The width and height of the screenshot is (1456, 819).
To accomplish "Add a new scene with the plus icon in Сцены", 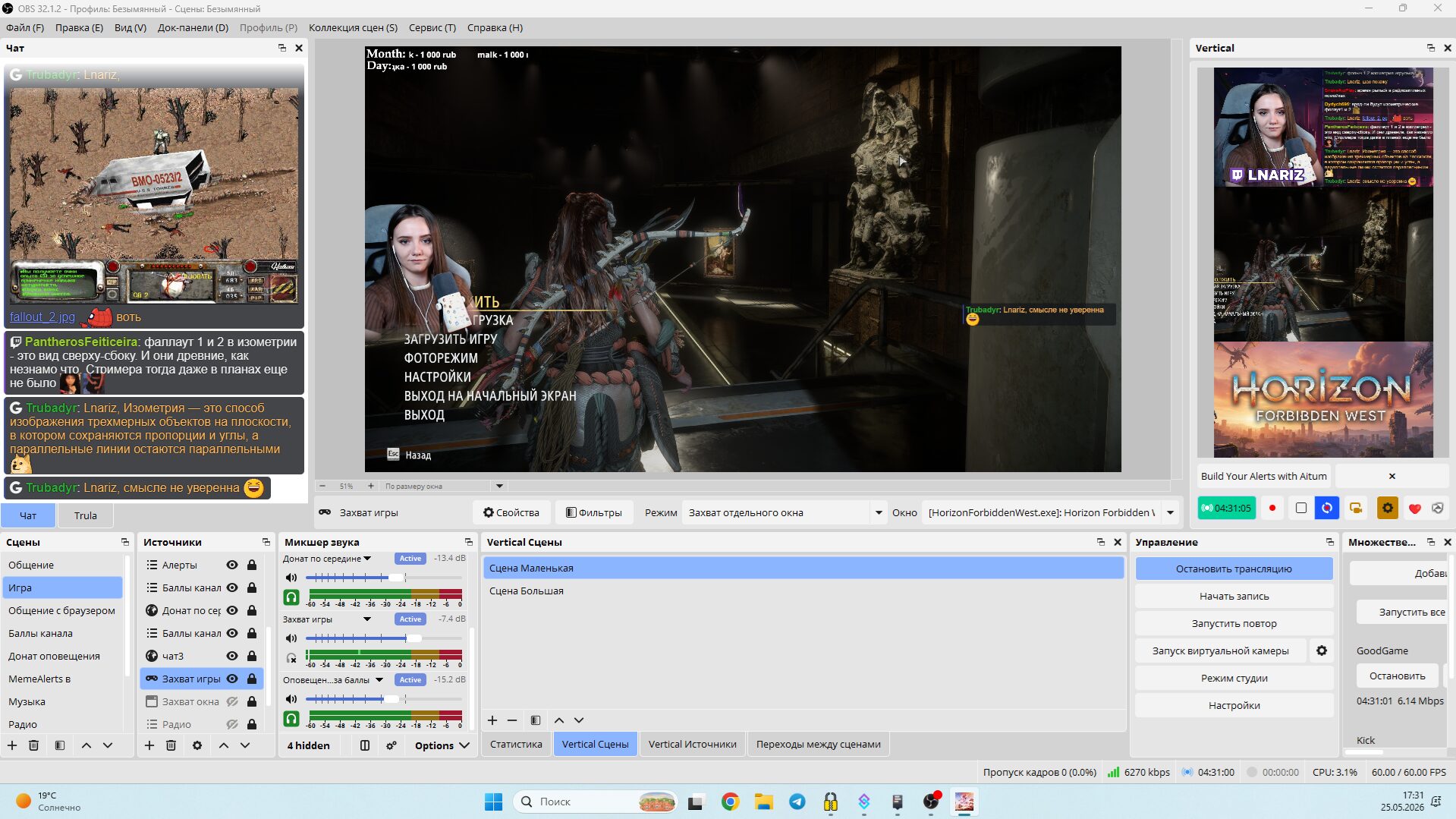I will (x=12, y=745).
